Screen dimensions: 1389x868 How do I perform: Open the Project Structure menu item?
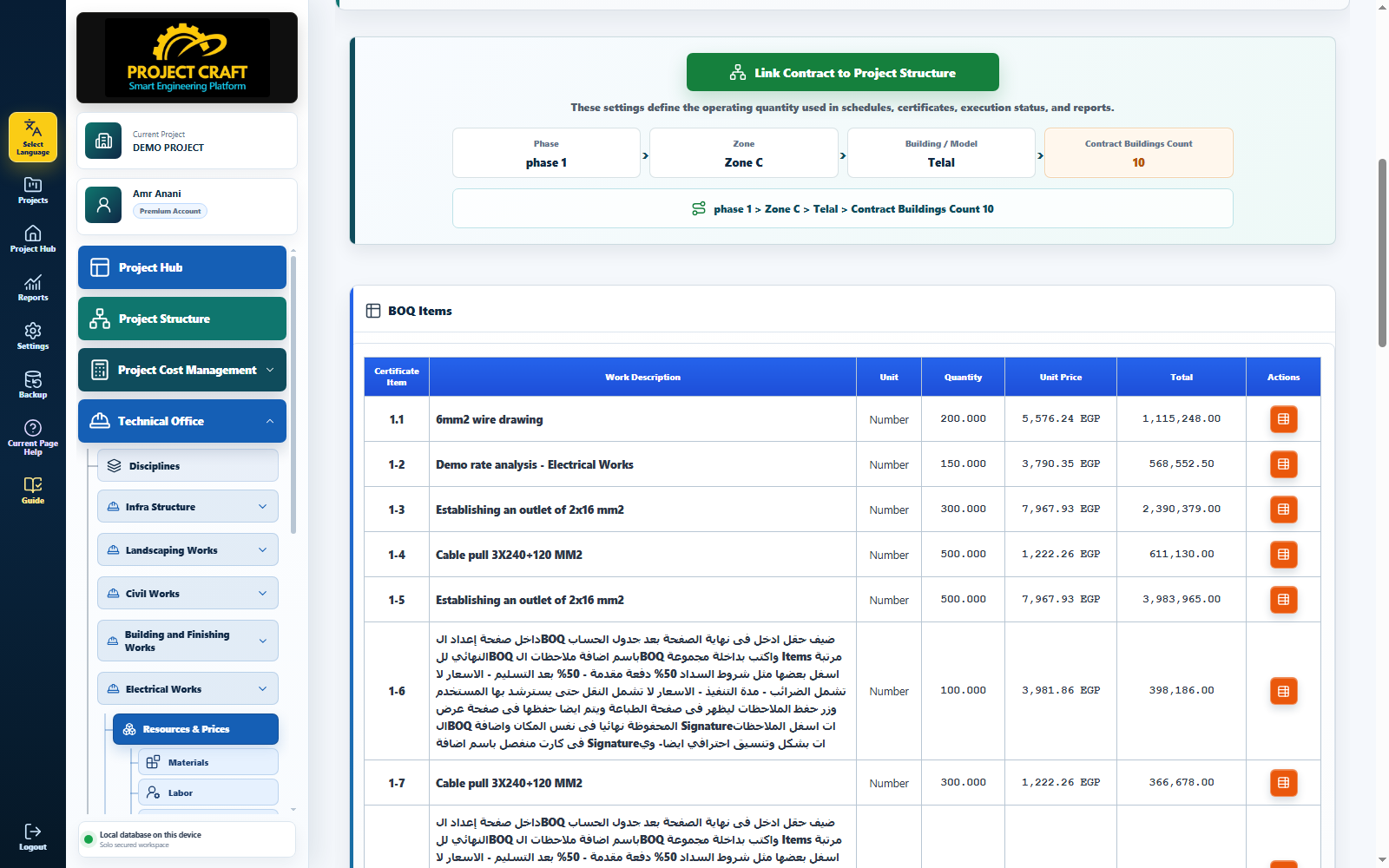[182, 319]
